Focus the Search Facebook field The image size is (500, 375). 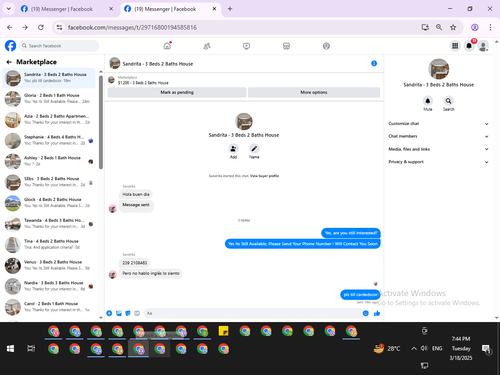click(59, 46)
